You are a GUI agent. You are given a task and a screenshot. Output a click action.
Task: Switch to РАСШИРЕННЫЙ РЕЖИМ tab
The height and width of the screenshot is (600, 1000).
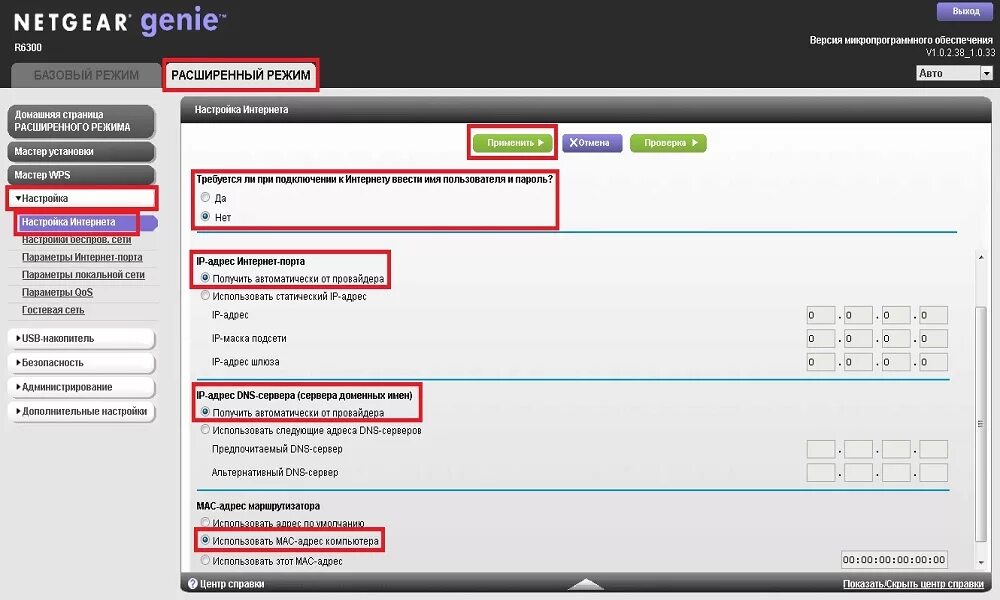point(241,75)
